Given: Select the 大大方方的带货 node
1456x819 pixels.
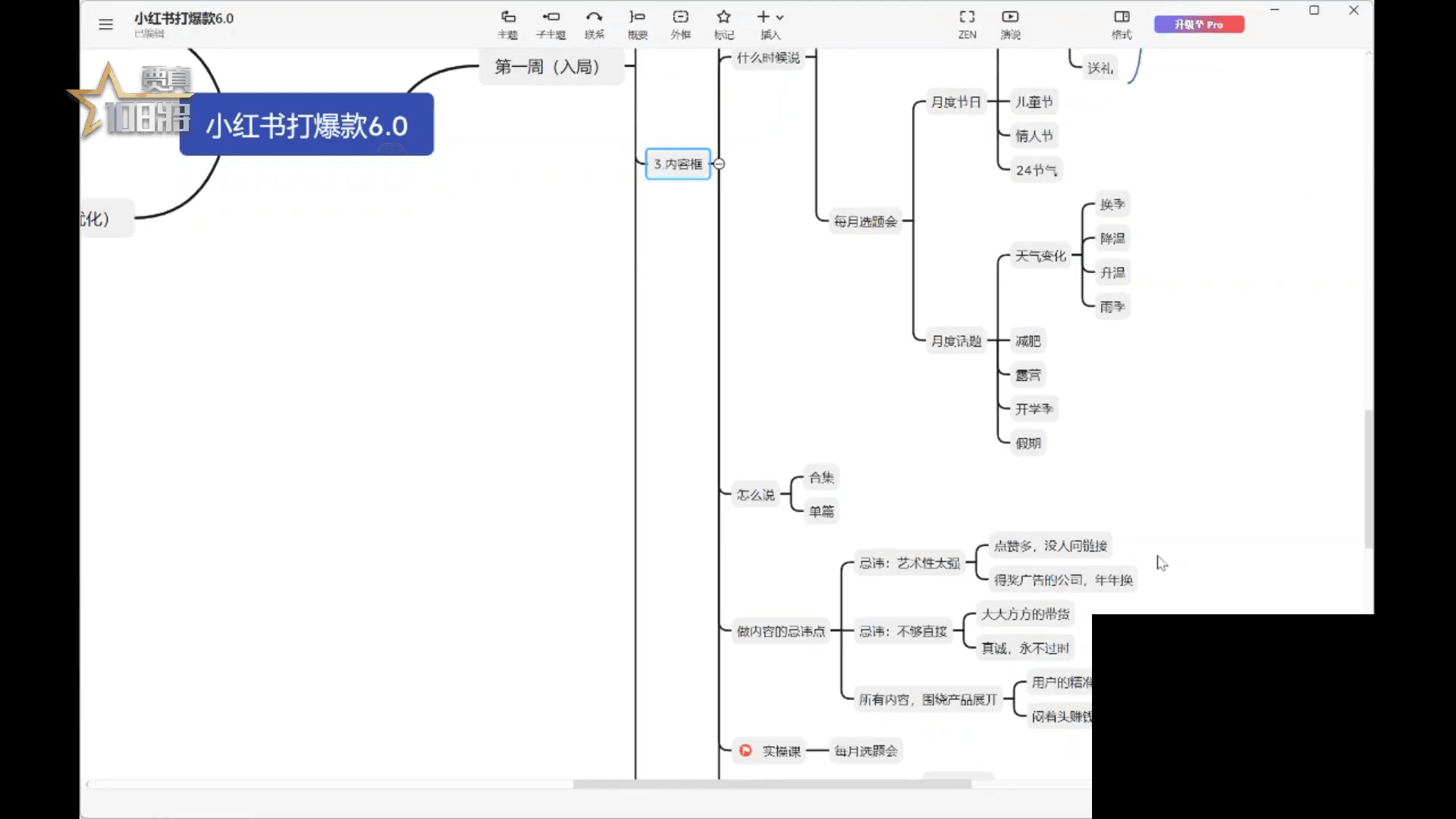Looking at the screenshot, I should [x=1025, y=614].
